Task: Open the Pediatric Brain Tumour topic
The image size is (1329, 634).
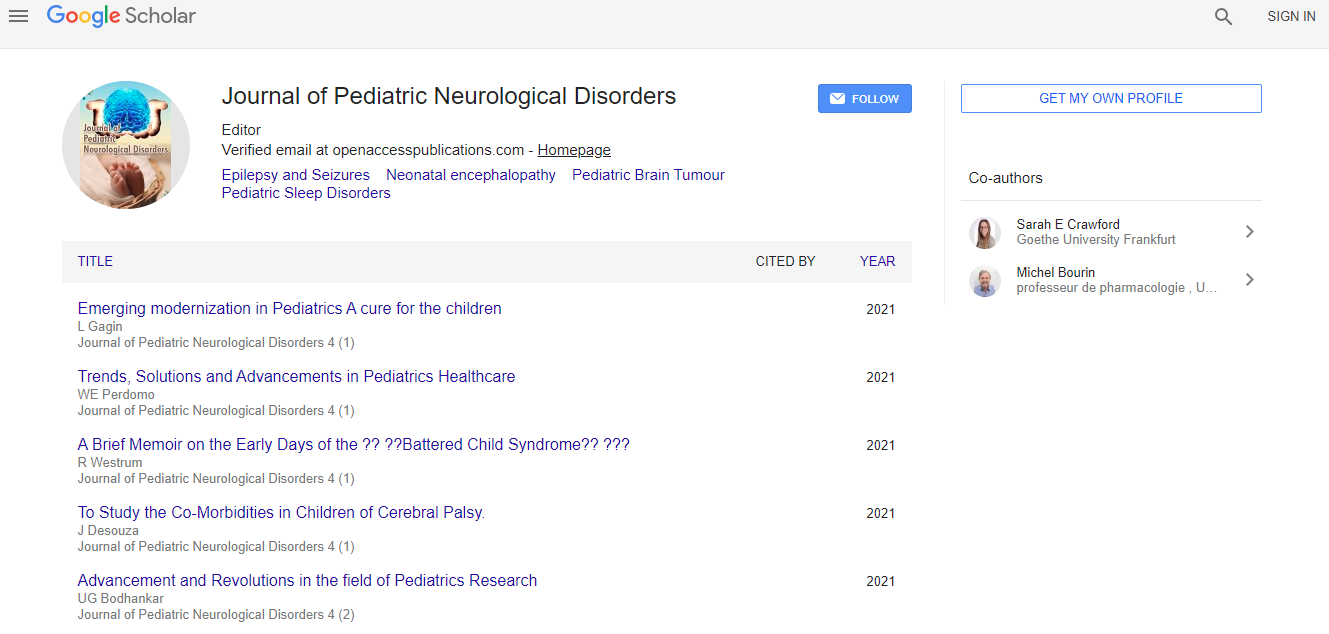Action: point(648,175)
